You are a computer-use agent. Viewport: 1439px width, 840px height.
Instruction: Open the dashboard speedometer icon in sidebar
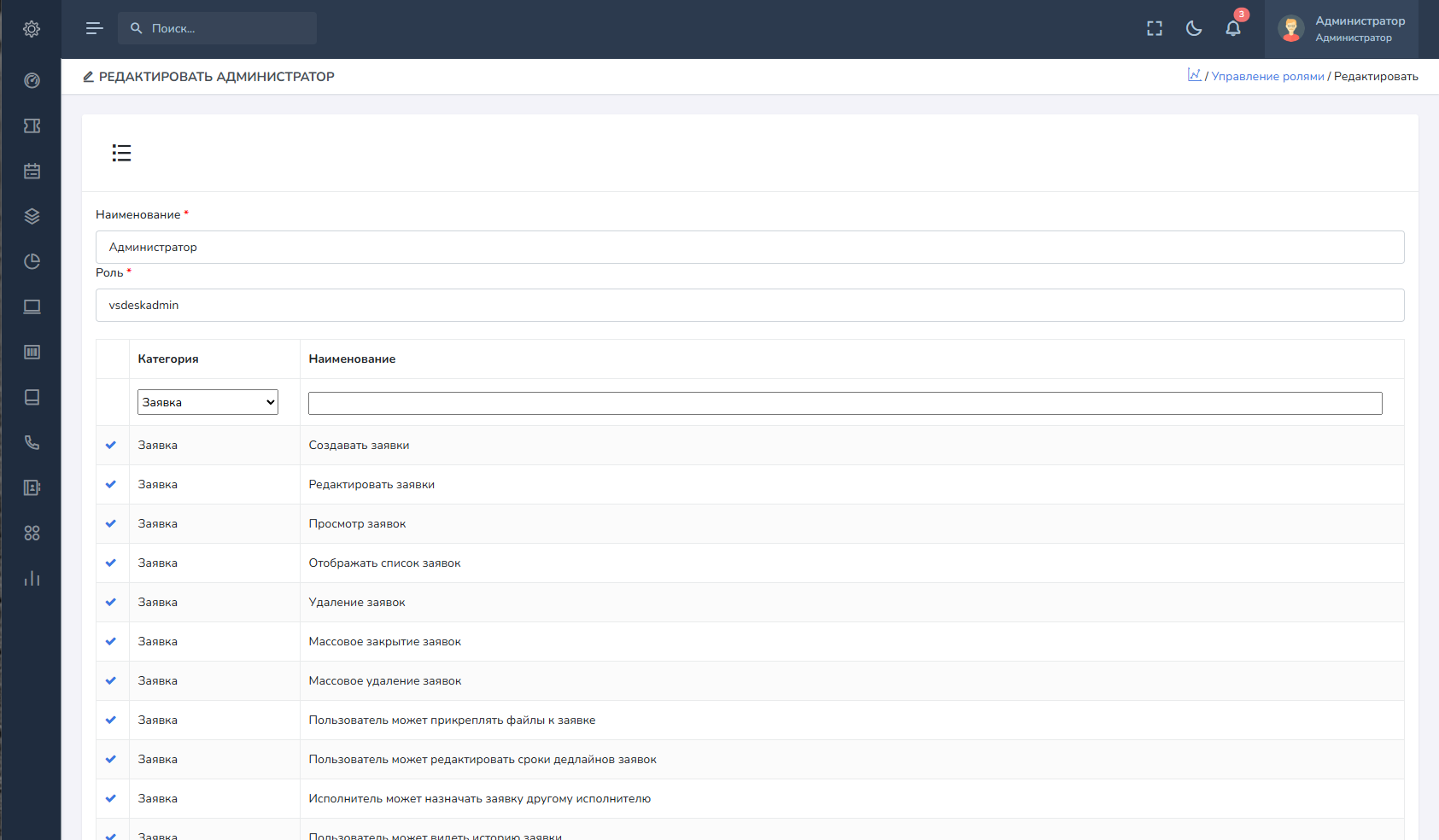(32, 80)
